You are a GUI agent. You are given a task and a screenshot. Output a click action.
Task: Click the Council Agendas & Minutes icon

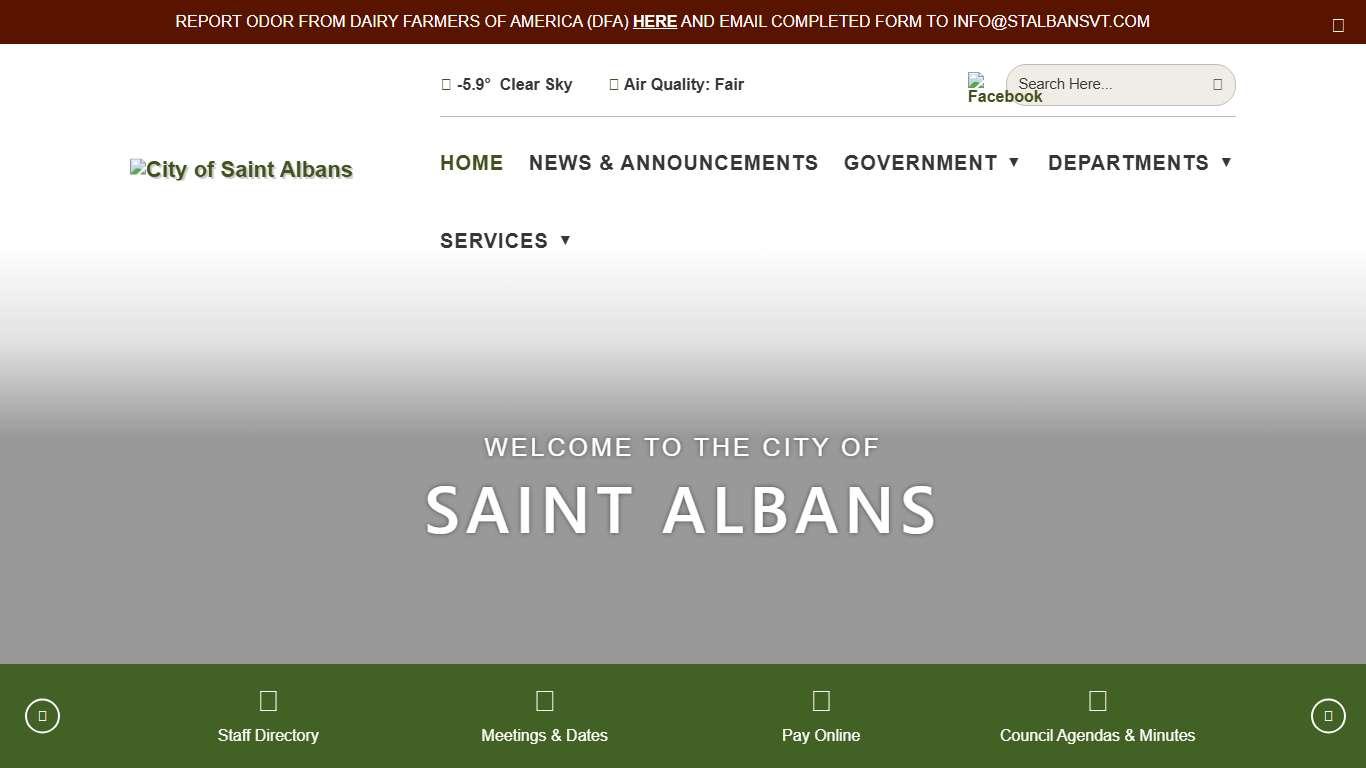tap(1097, 700)
